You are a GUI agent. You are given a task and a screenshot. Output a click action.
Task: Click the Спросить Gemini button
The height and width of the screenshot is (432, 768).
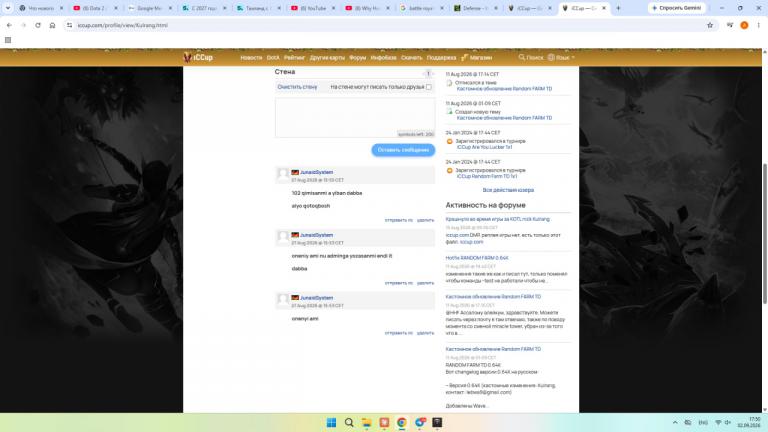676,8
